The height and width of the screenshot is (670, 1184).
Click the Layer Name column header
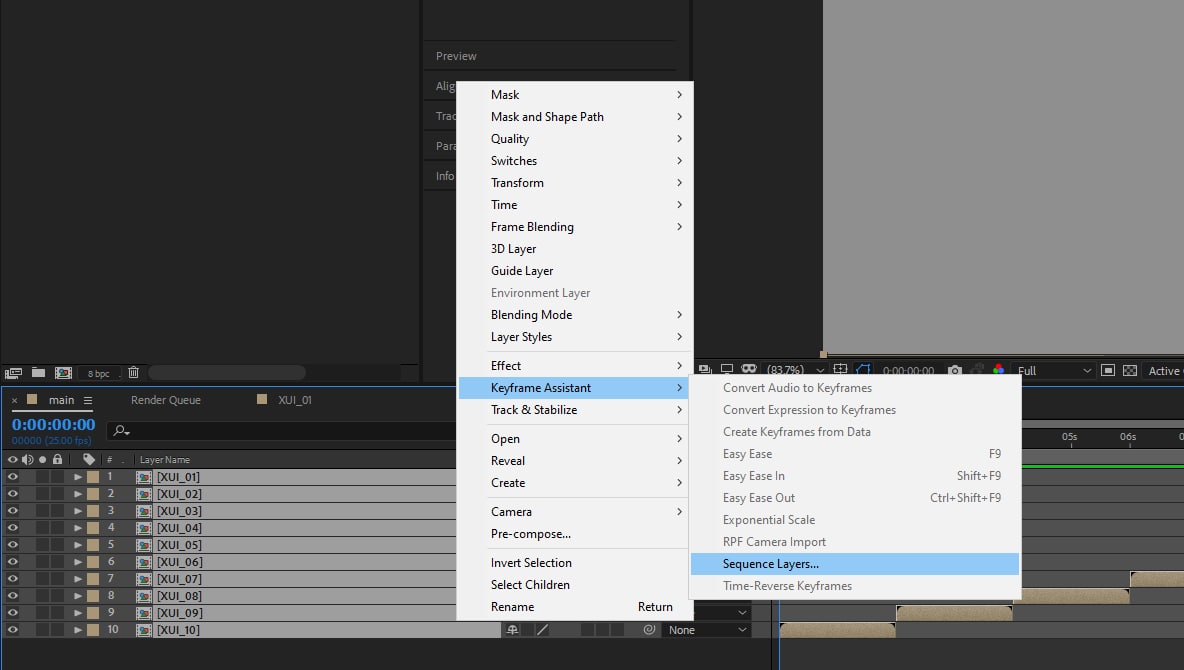click(x=165, y=459)
